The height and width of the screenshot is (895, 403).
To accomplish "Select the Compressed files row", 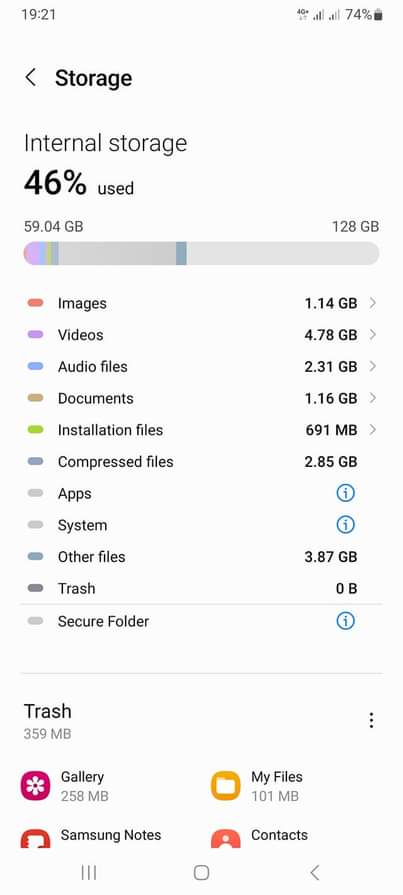I will coord(202,462).
